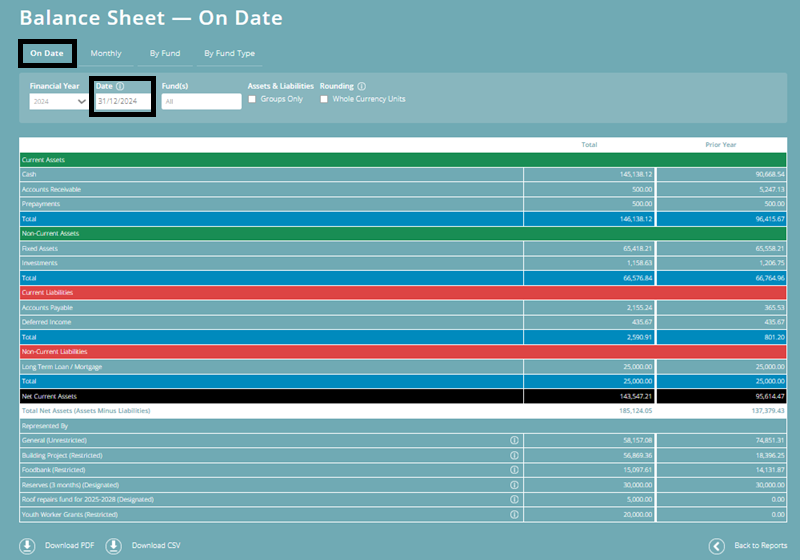The height and width of the screenshot is (560, 800).
Task: Click the Long Term Loan / Mortgage row
Action: [x=403, y=367]
